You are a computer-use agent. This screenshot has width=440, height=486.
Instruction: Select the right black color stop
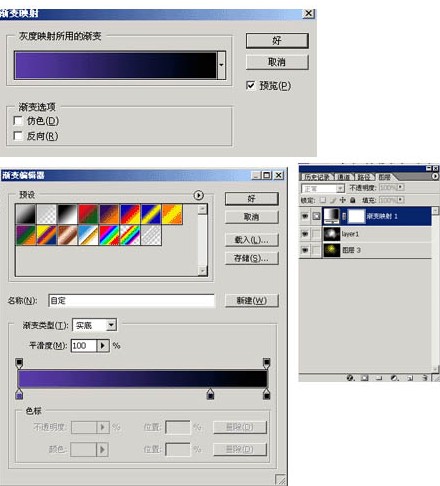pyautogui.click(x=266, y=394)
